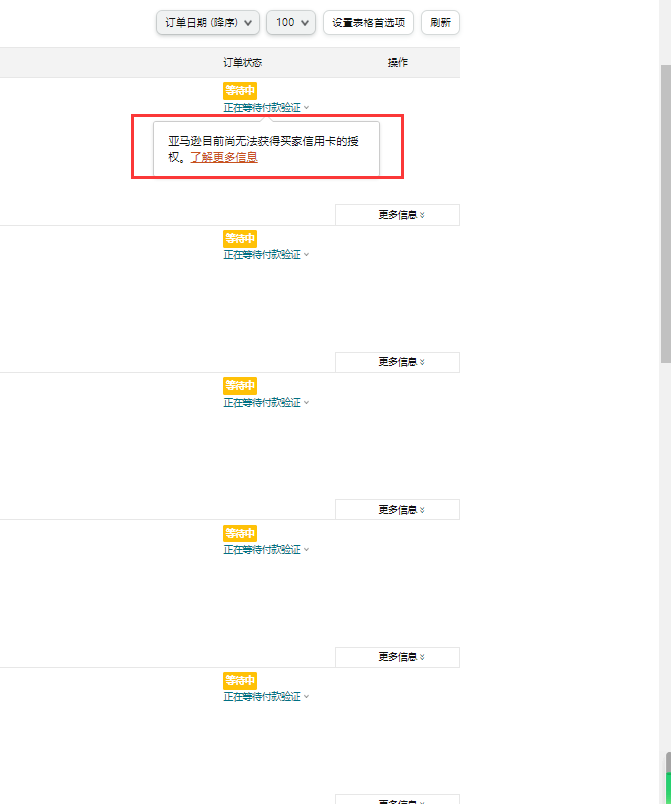
Task: Expand second order's 正在等待付款验证 status
Action: click(x=266, y=255)
